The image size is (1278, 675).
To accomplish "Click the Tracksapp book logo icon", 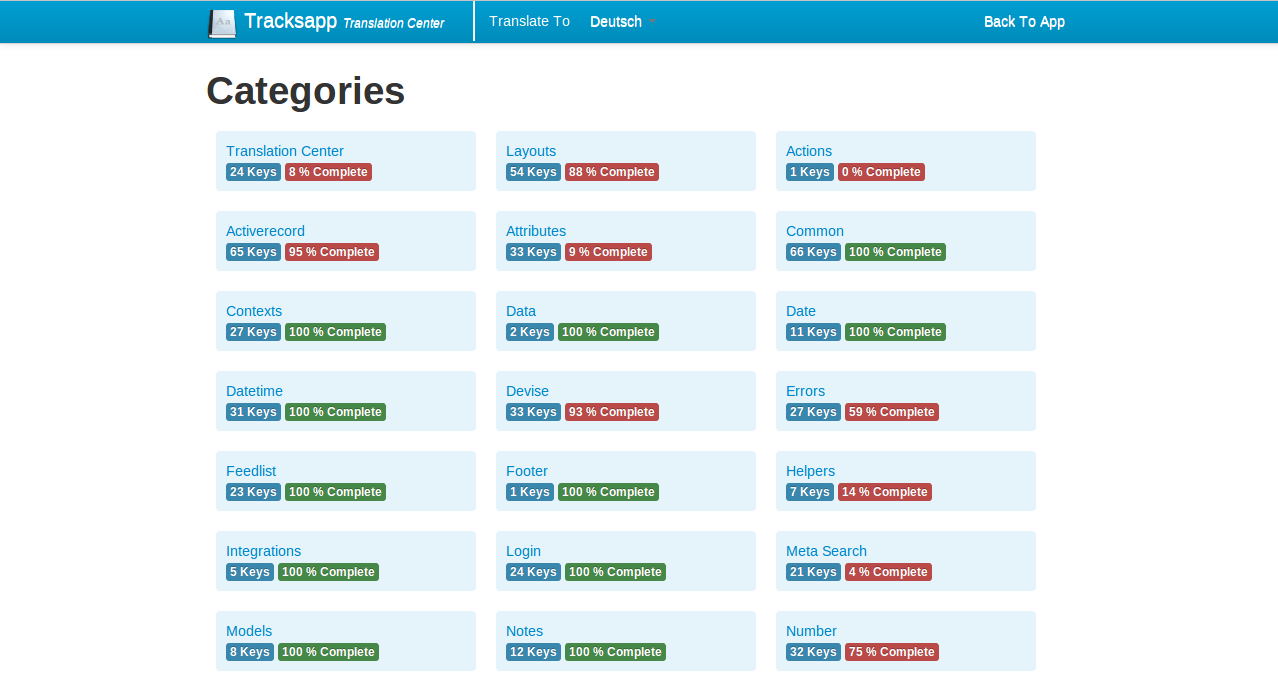I will [222, 23].
